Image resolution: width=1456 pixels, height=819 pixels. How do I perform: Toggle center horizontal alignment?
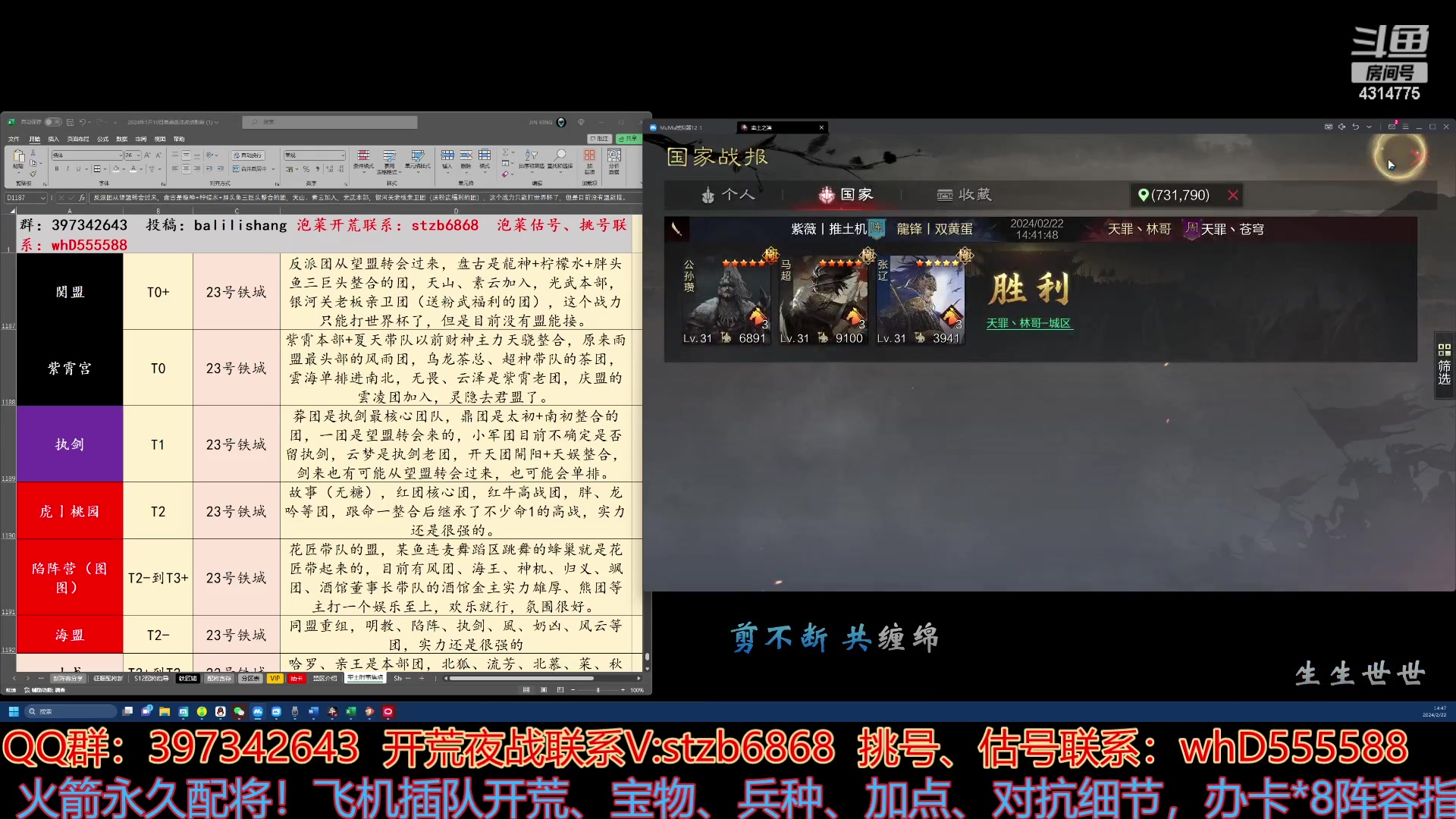click(186, 169)
